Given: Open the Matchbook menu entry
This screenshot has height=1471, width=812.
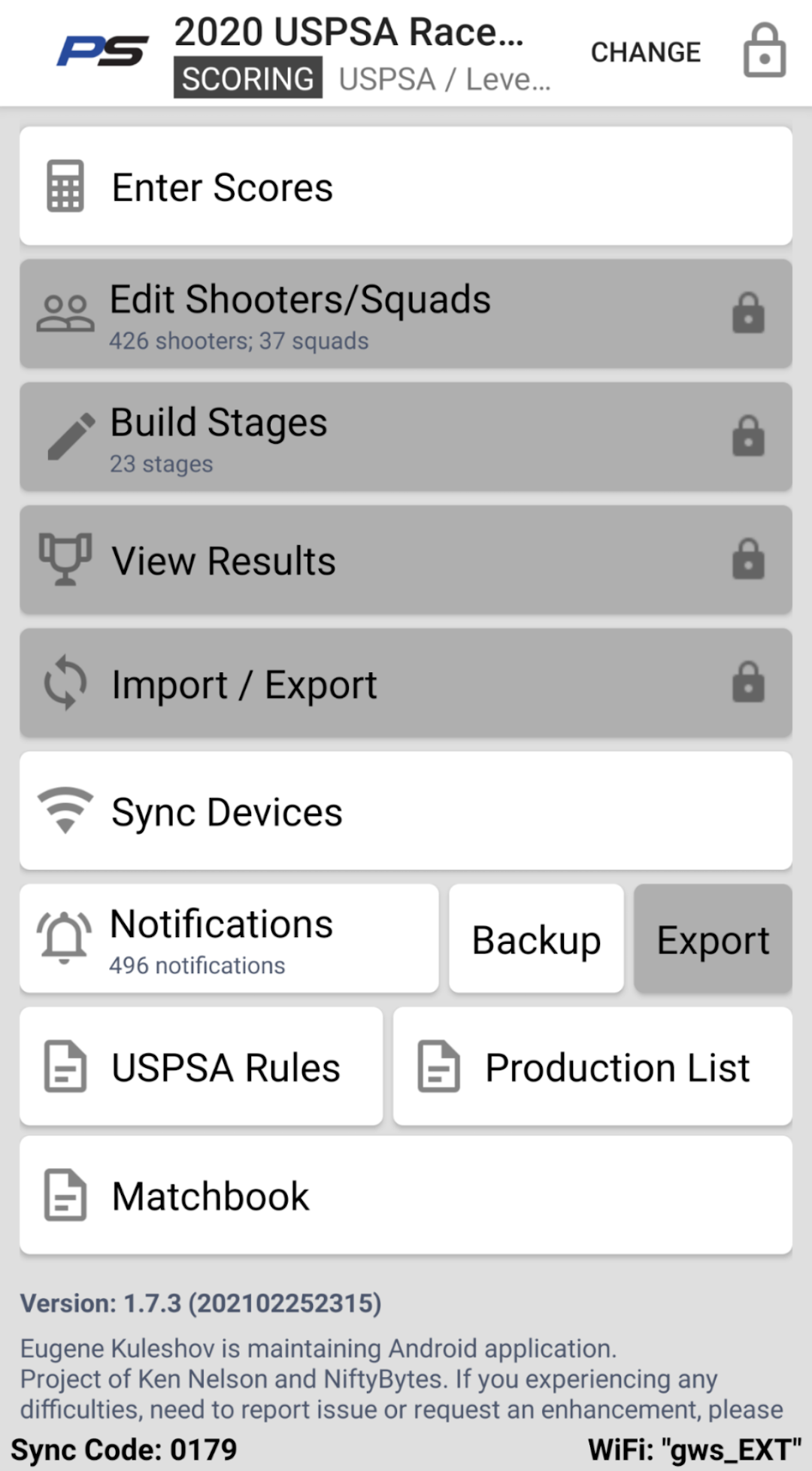Looking at the screenshot, I should pyautogui.click(x=406, y=1195).
